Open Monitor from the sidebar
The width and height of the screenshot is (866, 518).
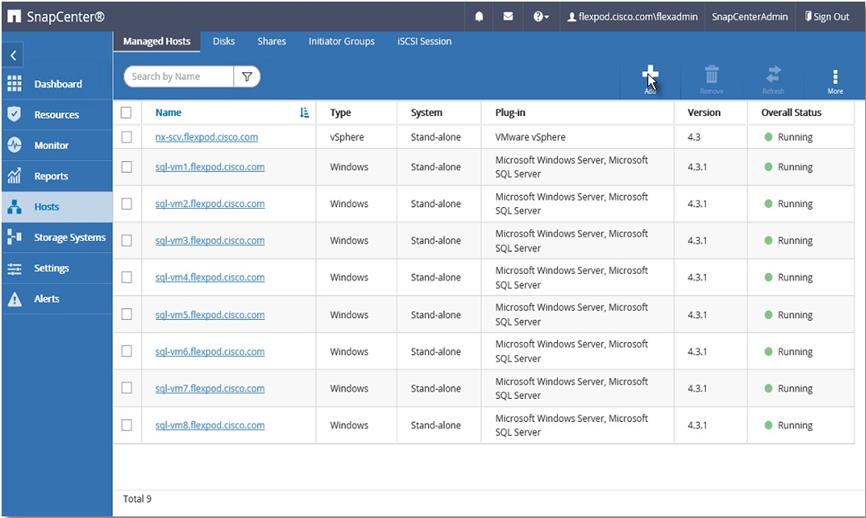coord(57,145)
